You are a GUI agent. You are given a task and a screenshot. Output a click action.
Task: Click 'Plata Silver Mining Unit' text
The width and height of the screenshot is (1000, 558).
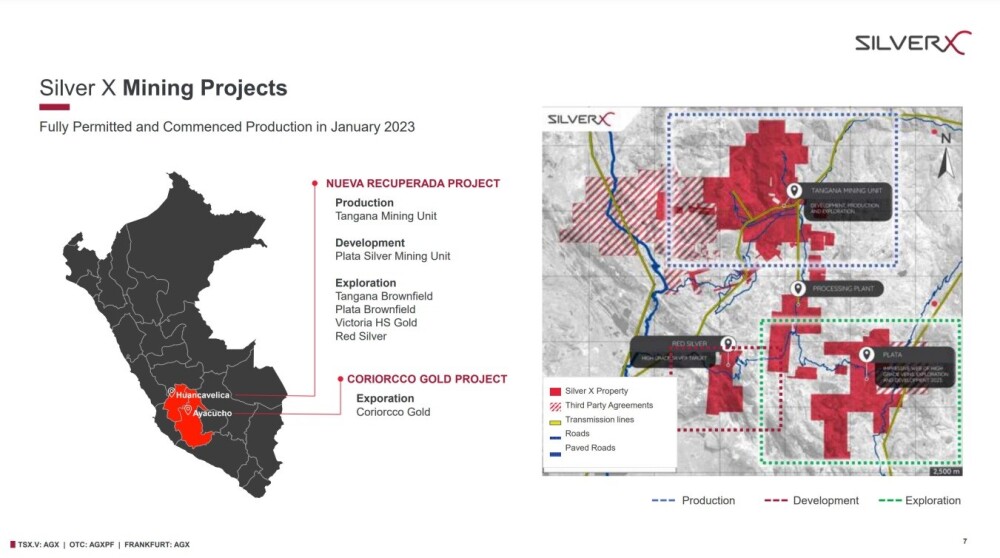coord(393,256)
